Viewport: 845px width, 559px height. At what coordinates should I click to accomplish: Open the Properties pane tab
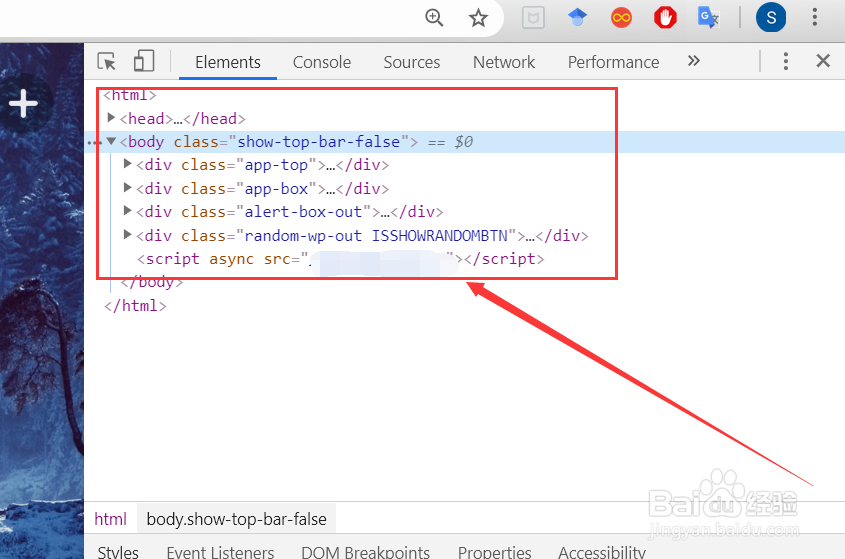(494, 551)
